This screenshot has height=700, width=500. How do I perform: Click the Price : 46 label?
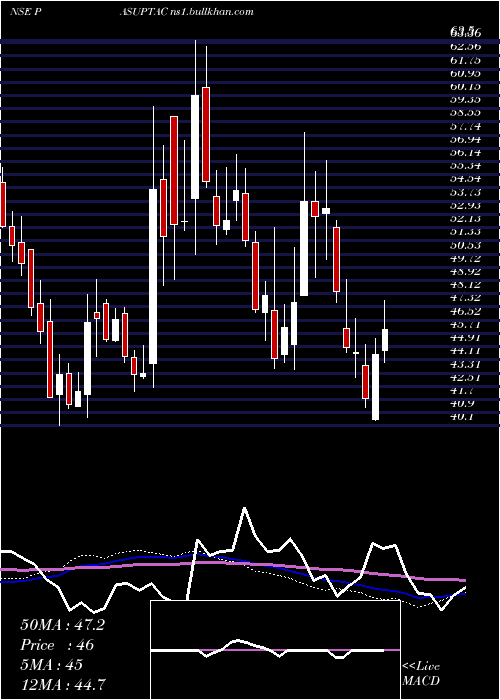[57, 645]
